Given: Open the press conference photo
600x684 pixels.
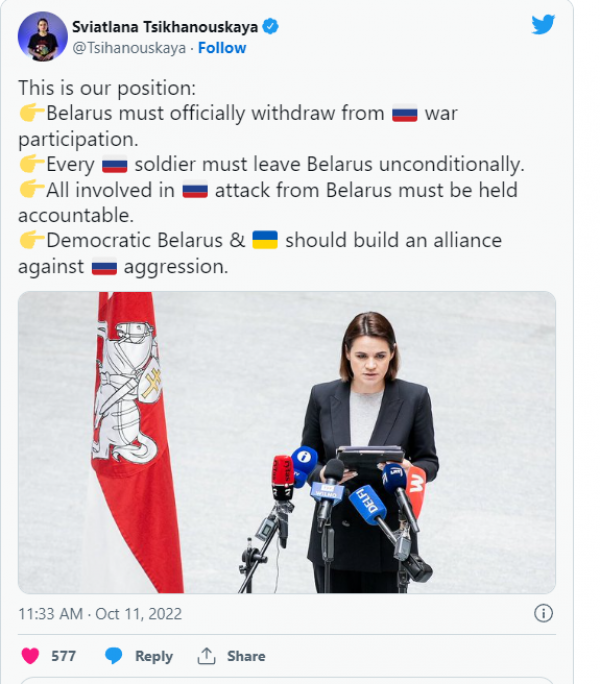Looking at the screenshot, I should [287, 442].
